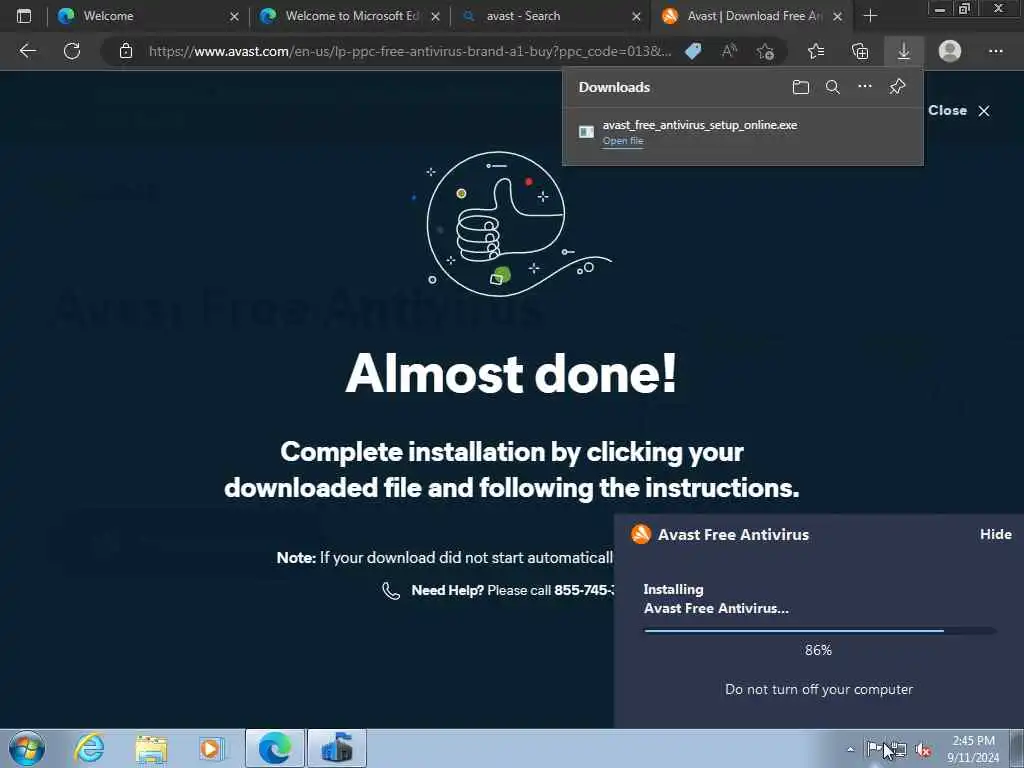Image resolution: width=1024 pixels, height=768 pixels.
Task: Click the Almost done! heading
Action: [511, 373]
